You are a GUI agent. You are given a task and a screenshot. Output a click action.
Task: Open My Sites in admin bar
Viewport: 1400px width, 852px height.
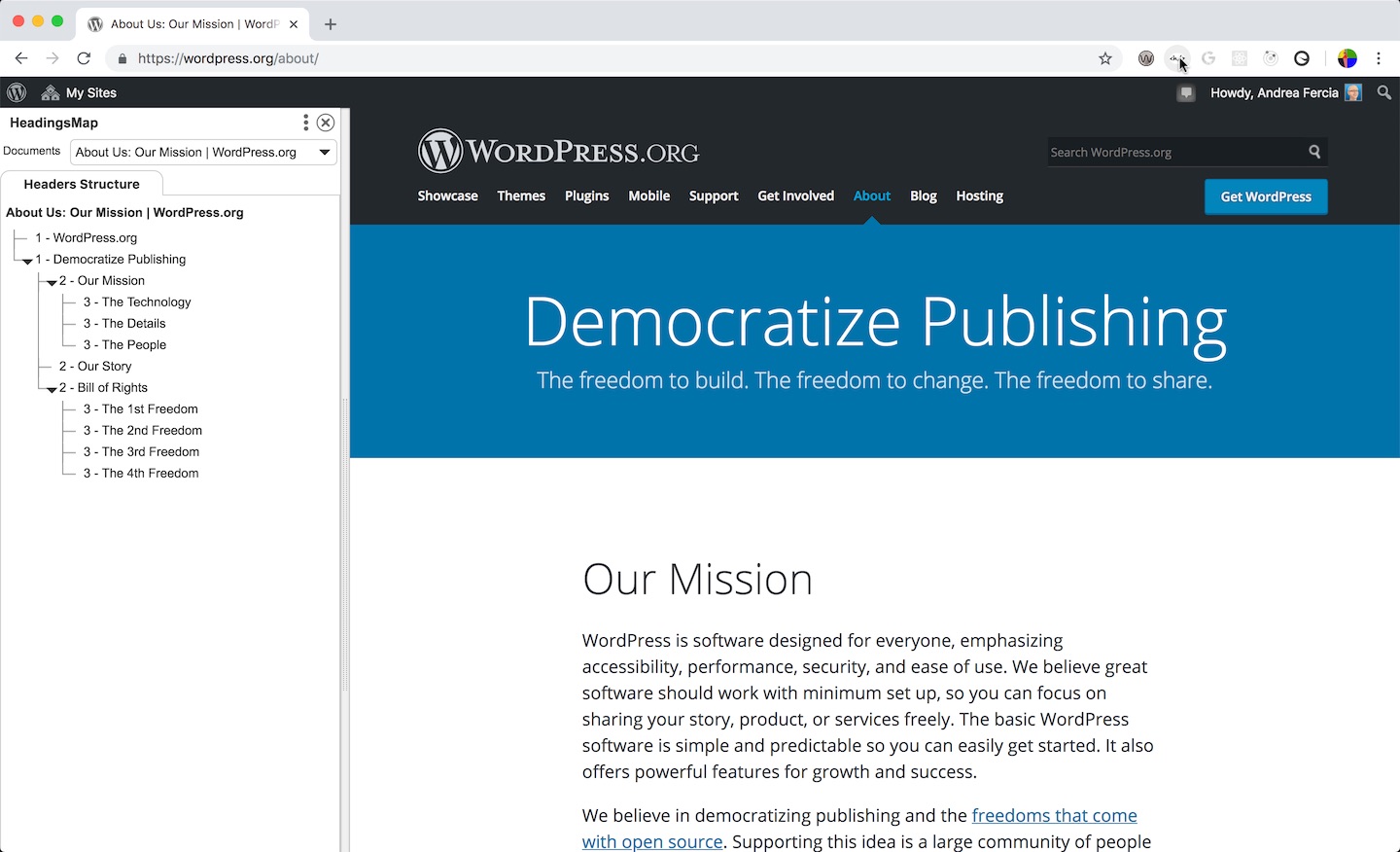pos(79,92)
